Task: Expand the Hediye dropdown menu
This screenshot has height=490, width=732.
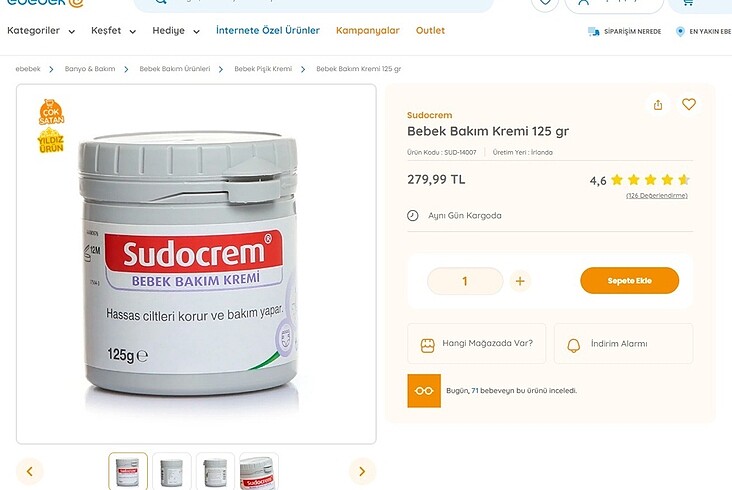Action: (x=176, y=31)
